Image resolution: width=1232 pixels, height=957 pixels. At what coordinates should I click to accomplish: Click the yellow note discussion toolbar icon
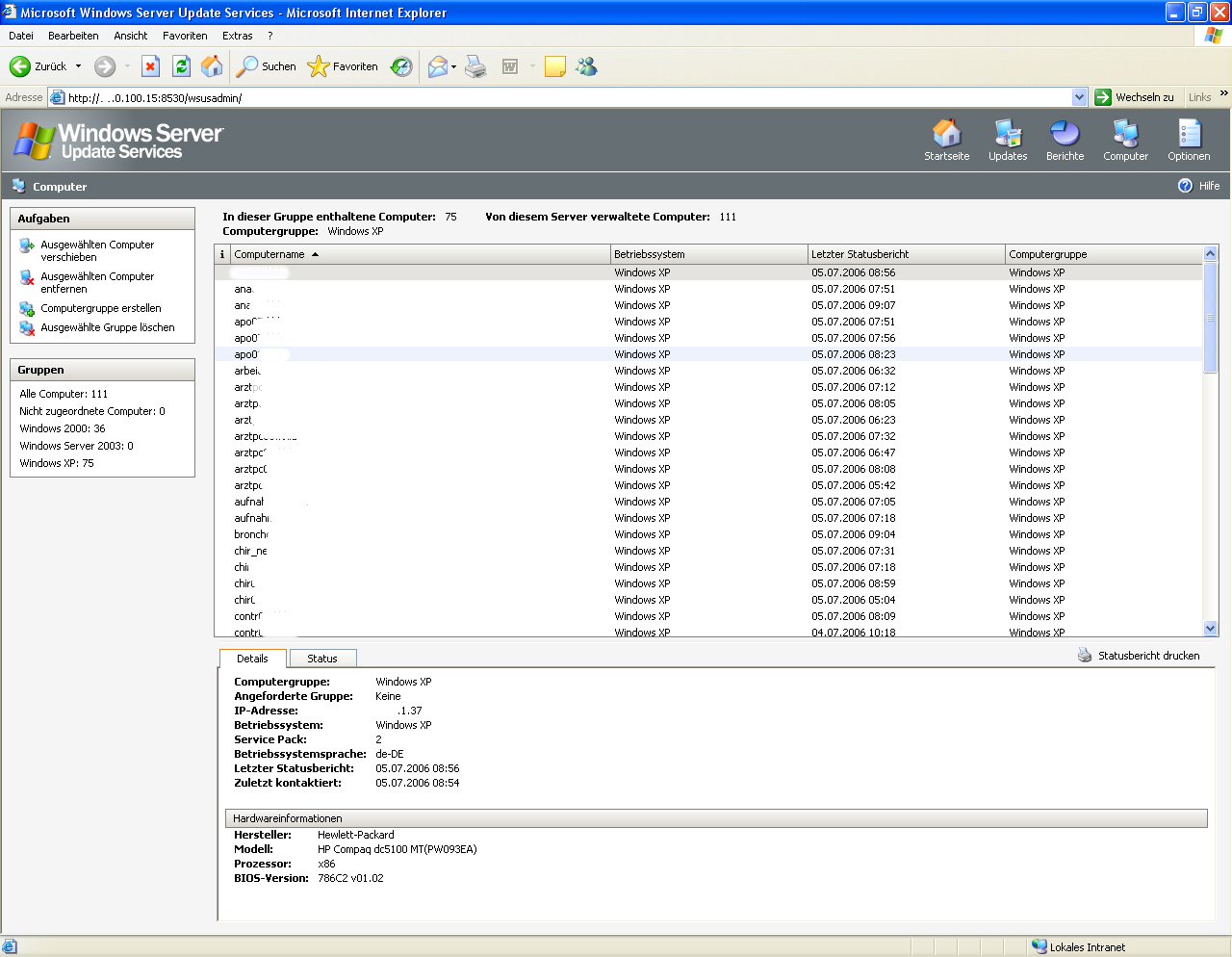(x=555, y=66)
